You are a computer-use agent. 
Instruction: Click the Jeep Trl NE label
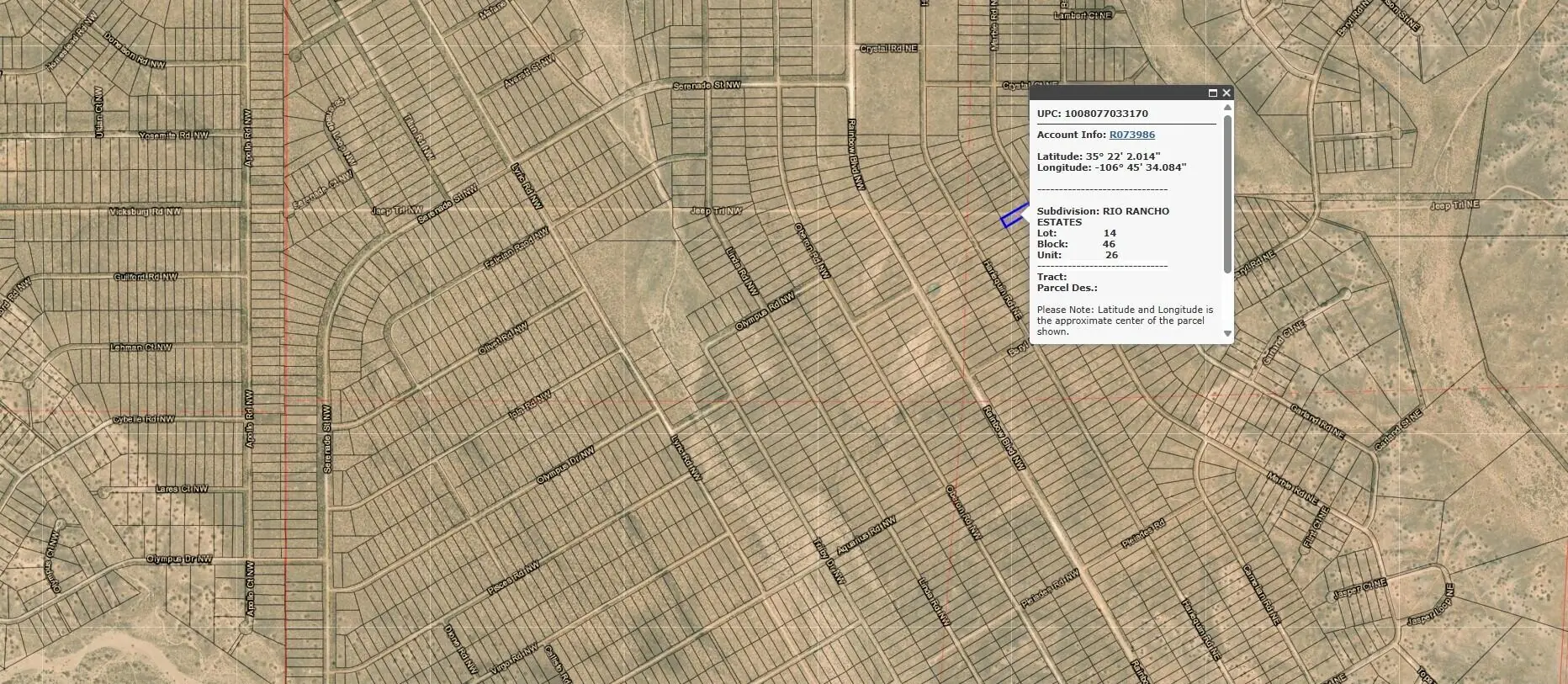click(1454, 205)
